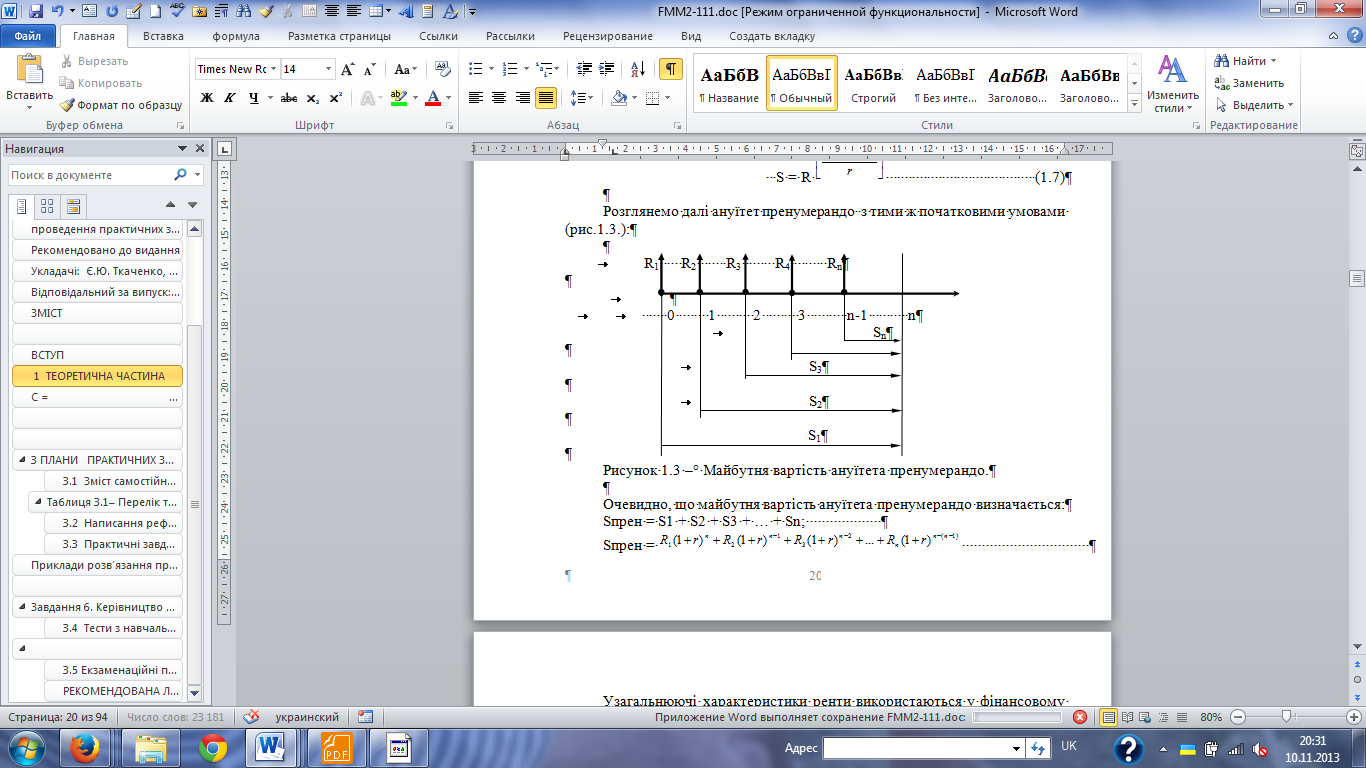This screenshot has width=1366, height=768.
Task: Collapse '3 ПЛАНИ ПРАКТИЧНИХ З...' heading in navigation
Action: [x=21, y=461]
